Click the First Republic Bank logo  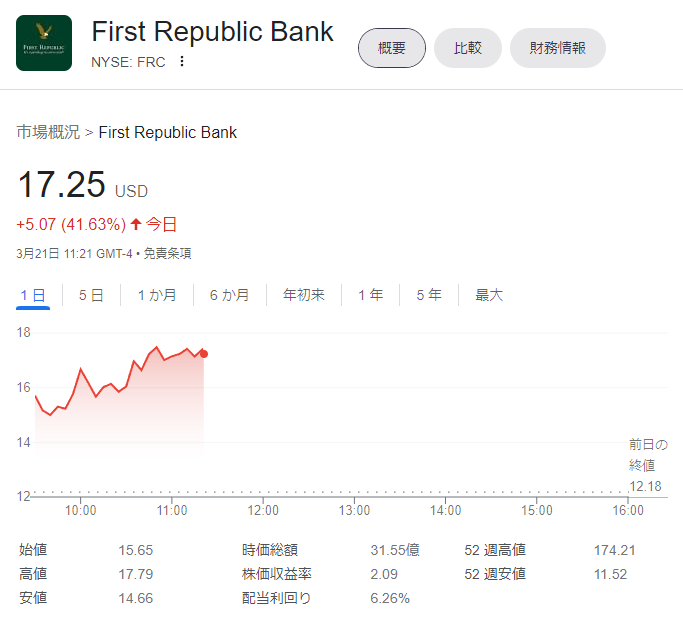pyautogui.click(x=44, y=43)
